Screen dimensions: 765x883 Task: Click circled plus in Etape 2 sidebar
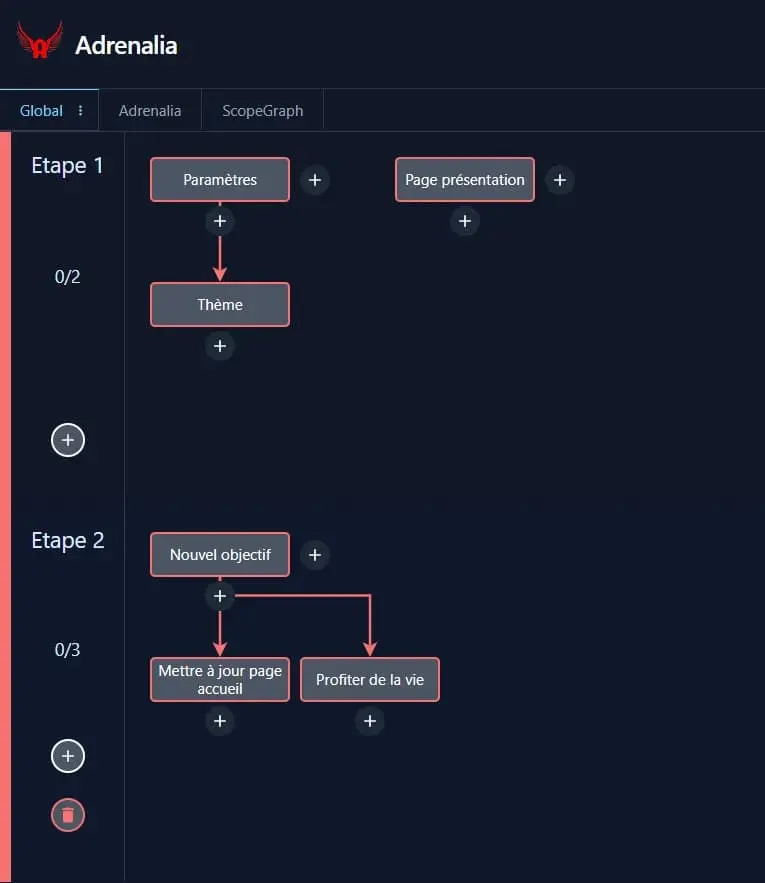point(68,756)
